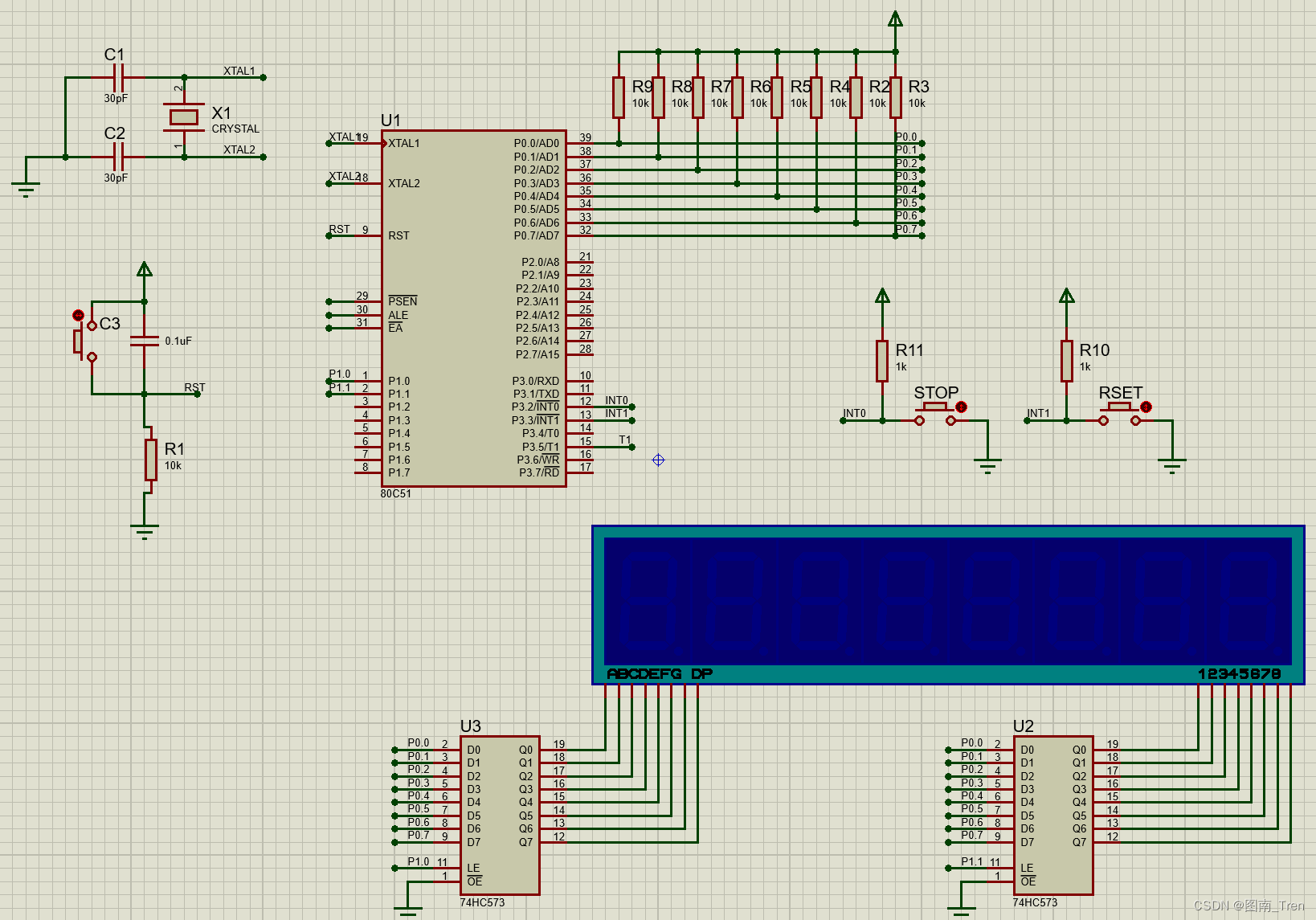Click the power terminal above R11
Screen dimensions: 1316x920
[x=882, y=296]
